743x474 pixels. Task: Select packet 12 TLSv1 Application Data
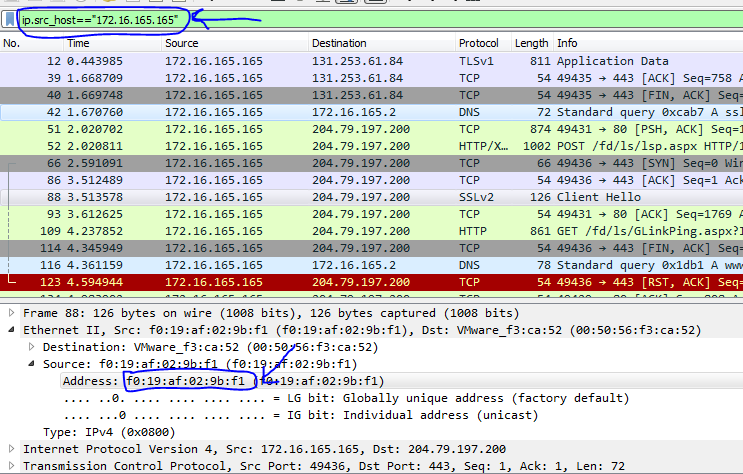pyautogui.click(x=372, y=61)
